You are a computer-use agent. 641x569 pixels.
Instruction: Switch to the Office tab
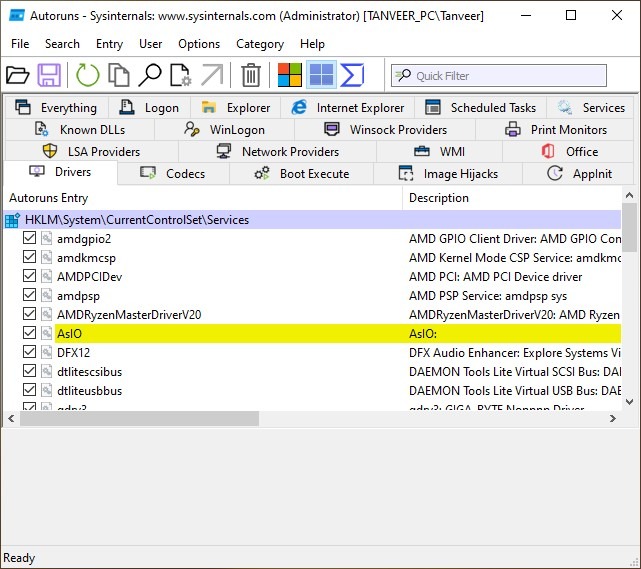569,152
